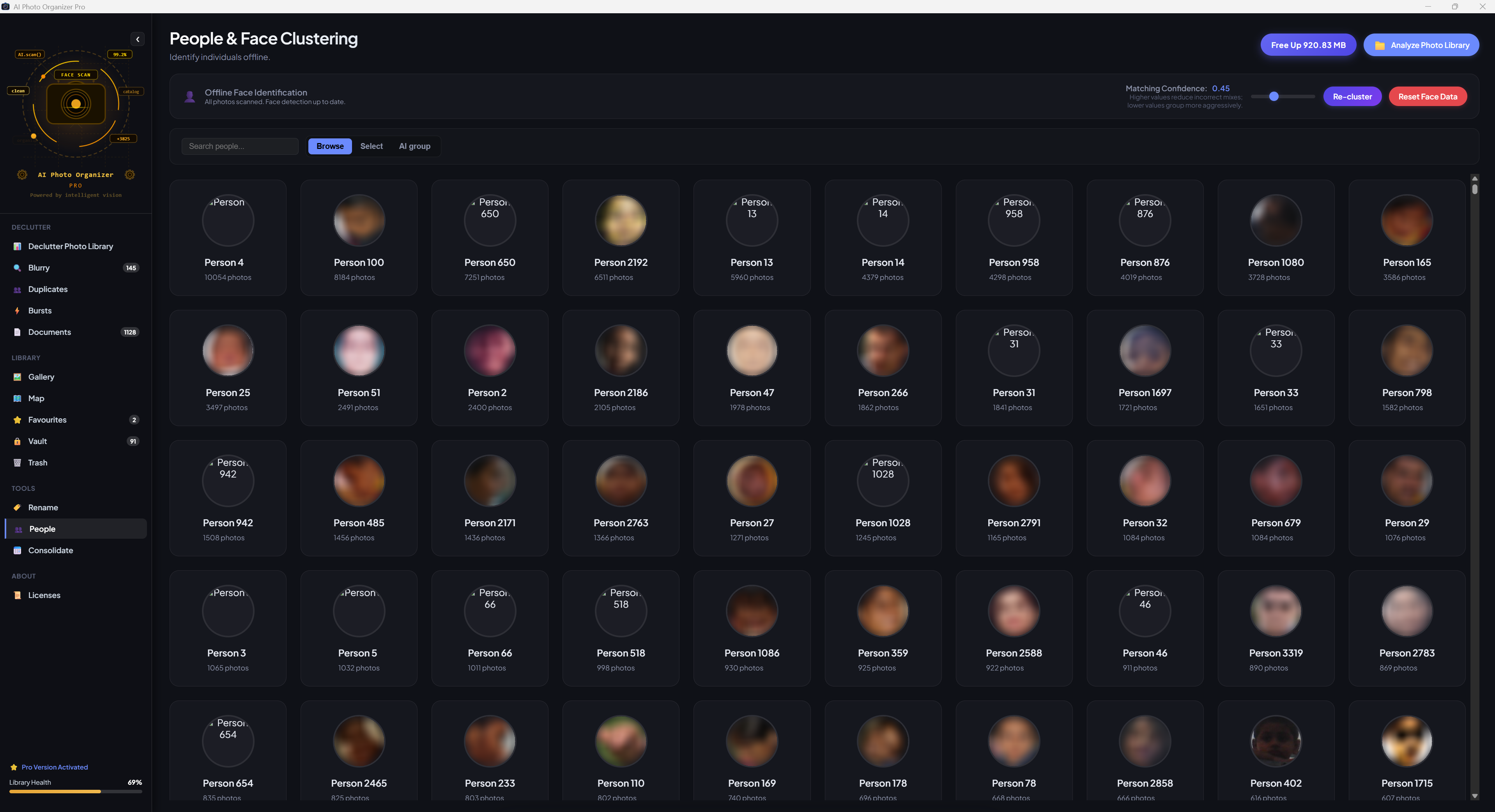Switch to Select mode tab
Screen dimensions: 1495x812
(372, 146)
